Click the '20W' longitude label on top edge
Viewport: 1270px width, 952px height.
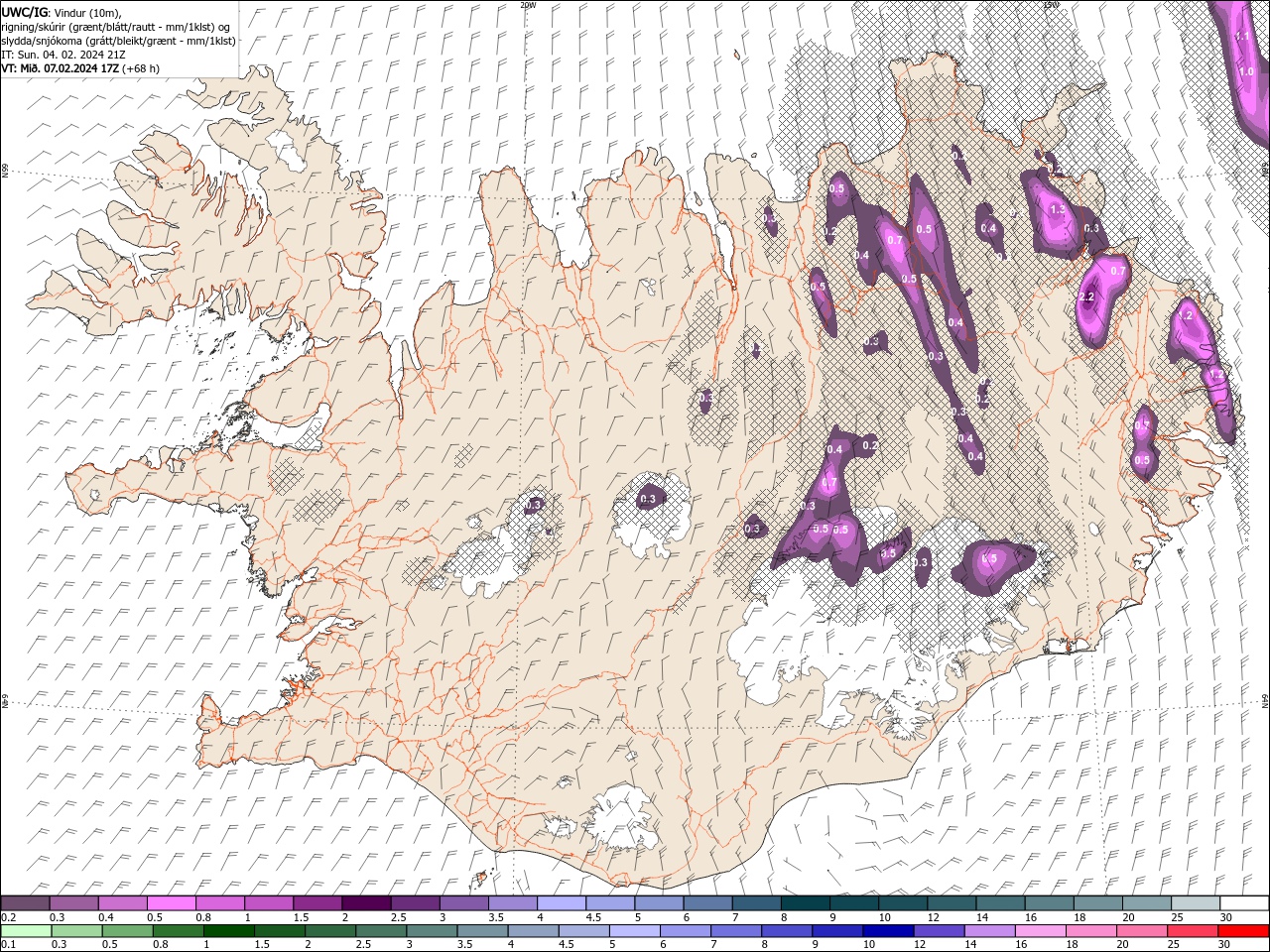point(528,5)
